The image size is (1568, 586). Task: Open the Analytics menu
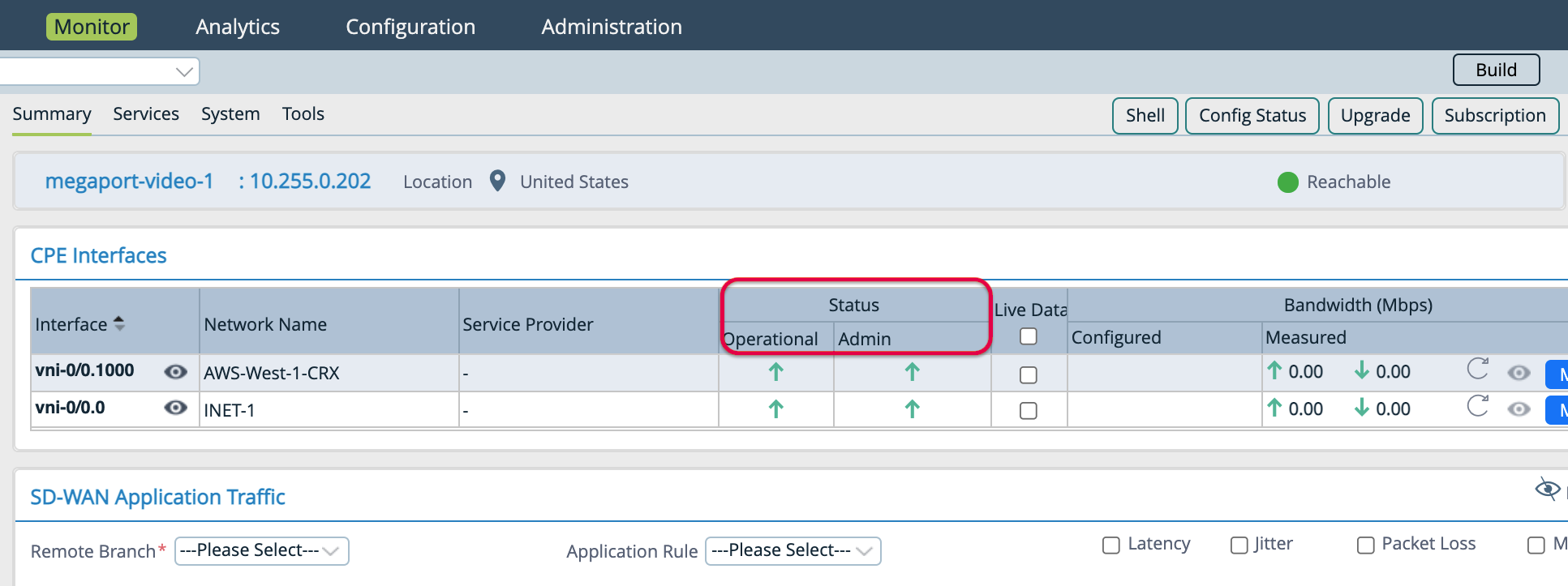click(x=238, y=27)
